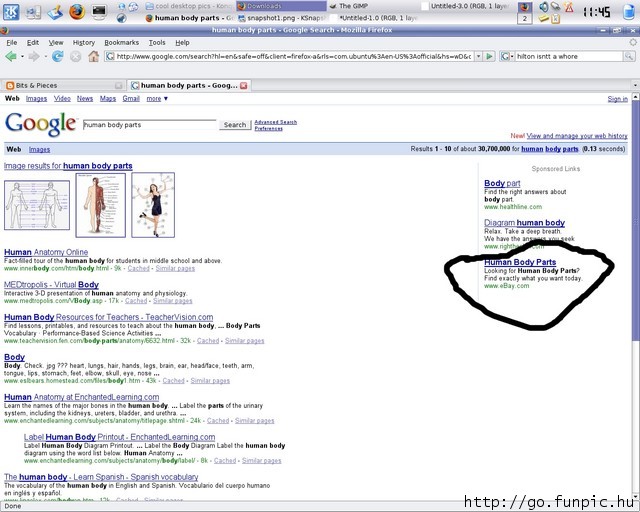This screenshot has width=640, height=512.
Task: Open the list all tabs dropdown
Action: (635, 85)
